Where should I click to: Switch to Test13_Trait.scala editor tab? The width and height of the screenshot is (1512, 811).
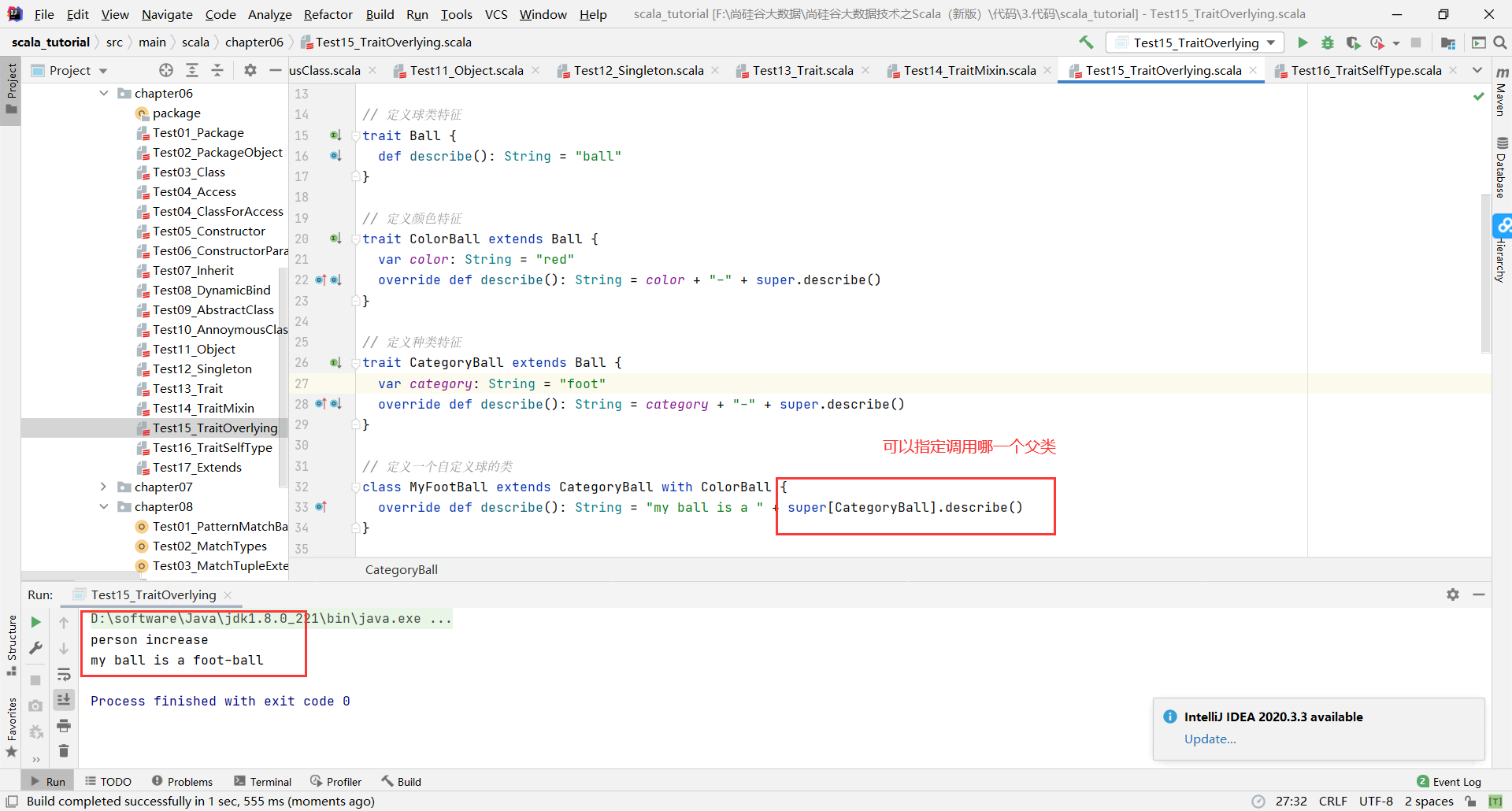(x=802, y=70)
